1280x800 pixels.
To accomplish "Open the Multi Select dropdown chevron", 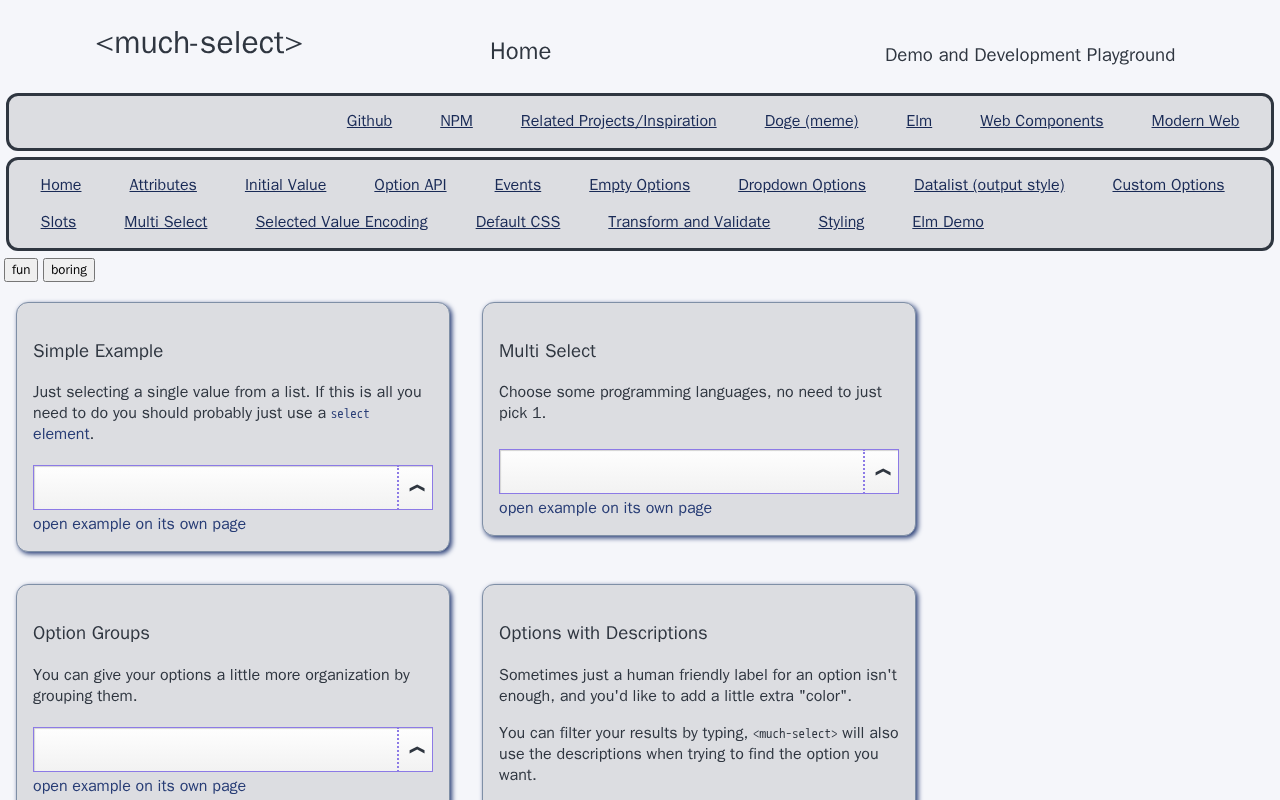I will point(882,472).
